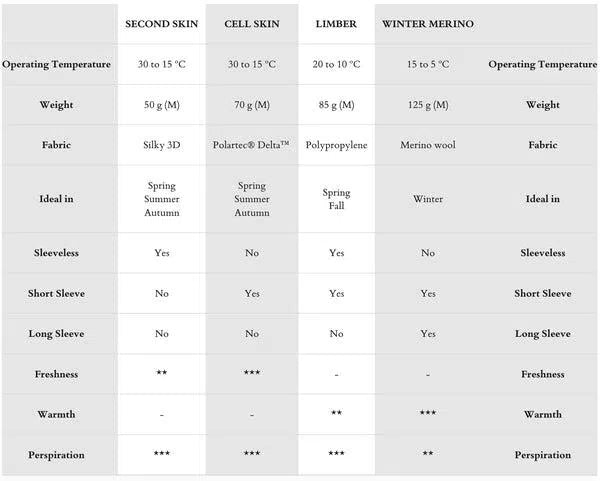Click the WINTER MERINO column header
Viewport: 600px width, 481px height.
[x=428, y=24]
